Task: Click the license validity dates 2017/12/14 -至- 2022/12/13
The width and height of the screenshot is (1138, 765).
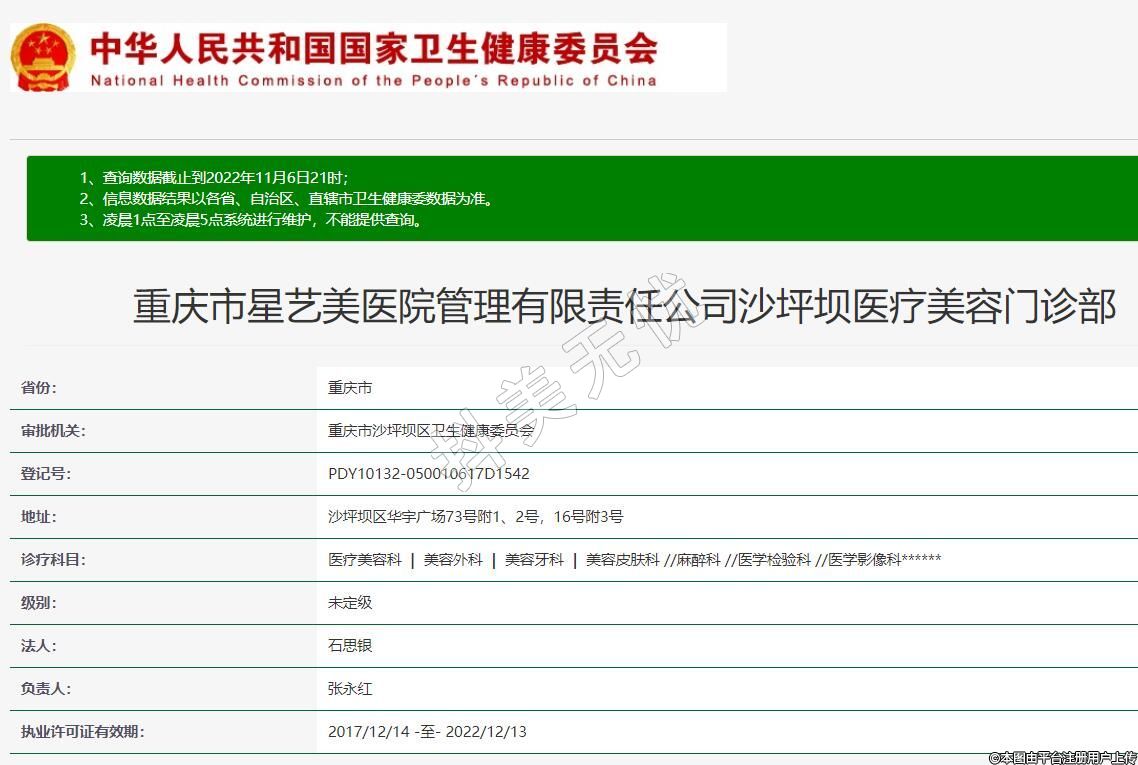Action: pos(427,732)
